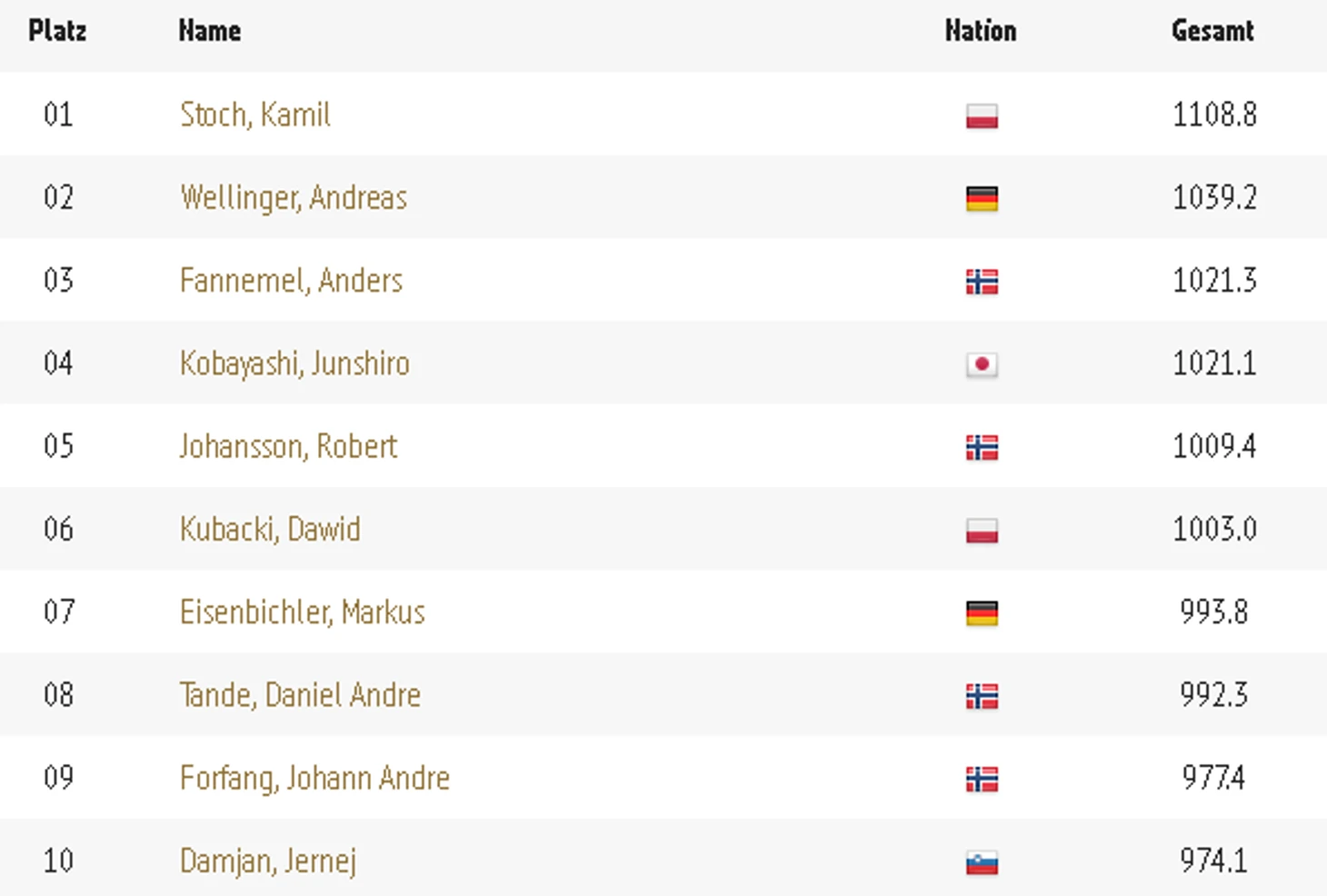
Task: Click the Platz column header
Action: [57, 31]
